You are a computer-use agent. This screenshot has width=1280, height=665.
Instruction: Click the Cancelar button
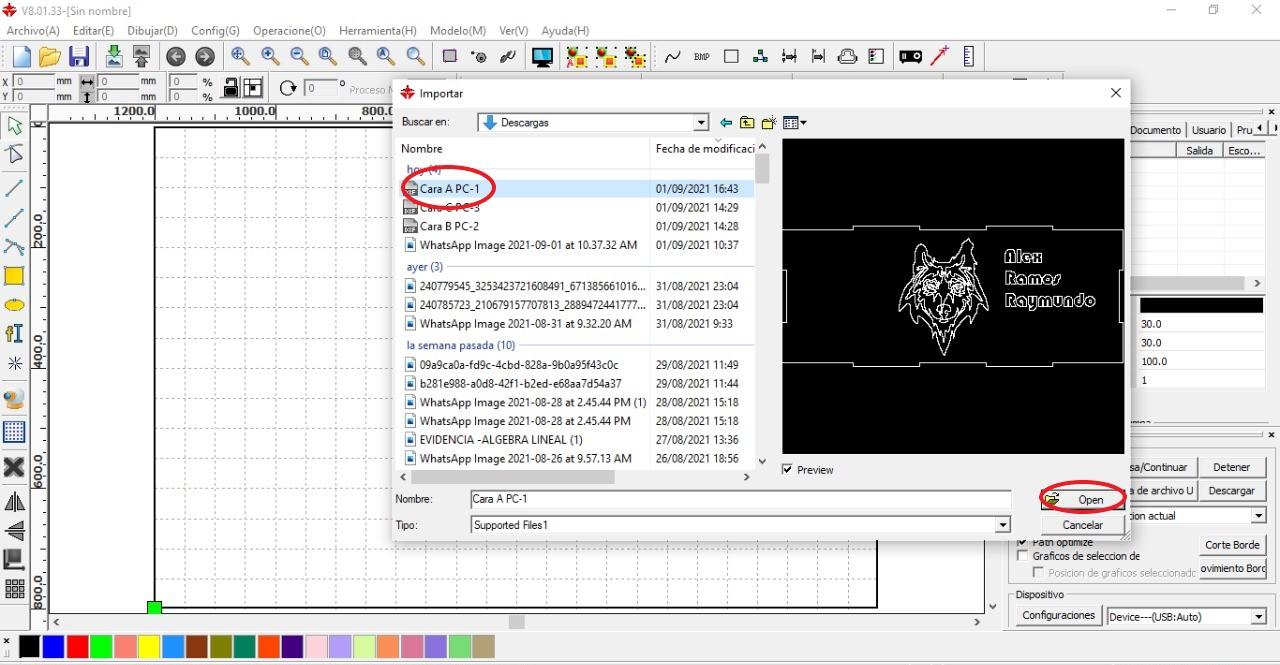tap(1082, 525)
